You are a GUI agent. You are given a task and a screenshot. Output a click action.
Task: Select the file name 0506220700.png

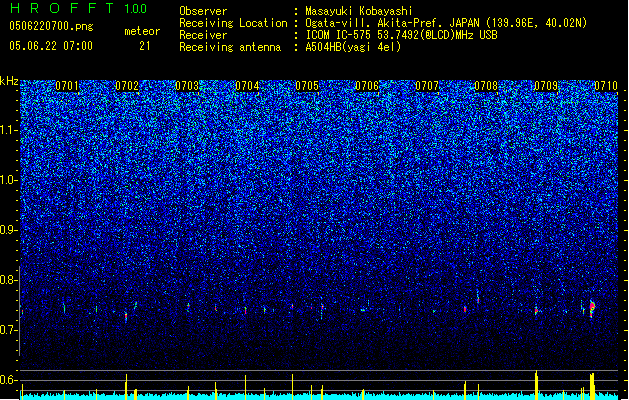[51, 26]
